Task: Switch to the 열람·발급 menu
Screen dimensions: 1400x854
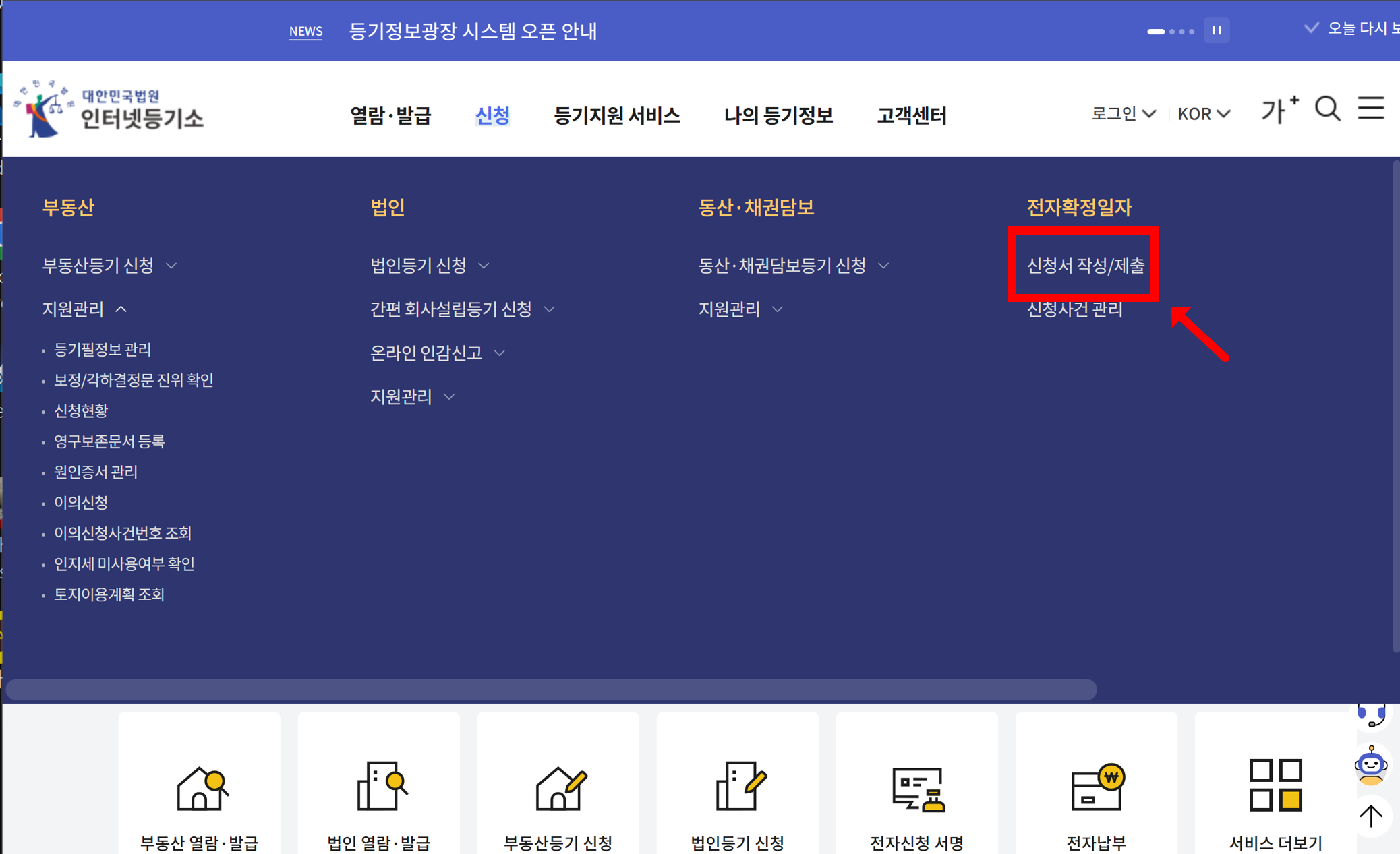Action: pyautogui.click(x=390, y=115)
